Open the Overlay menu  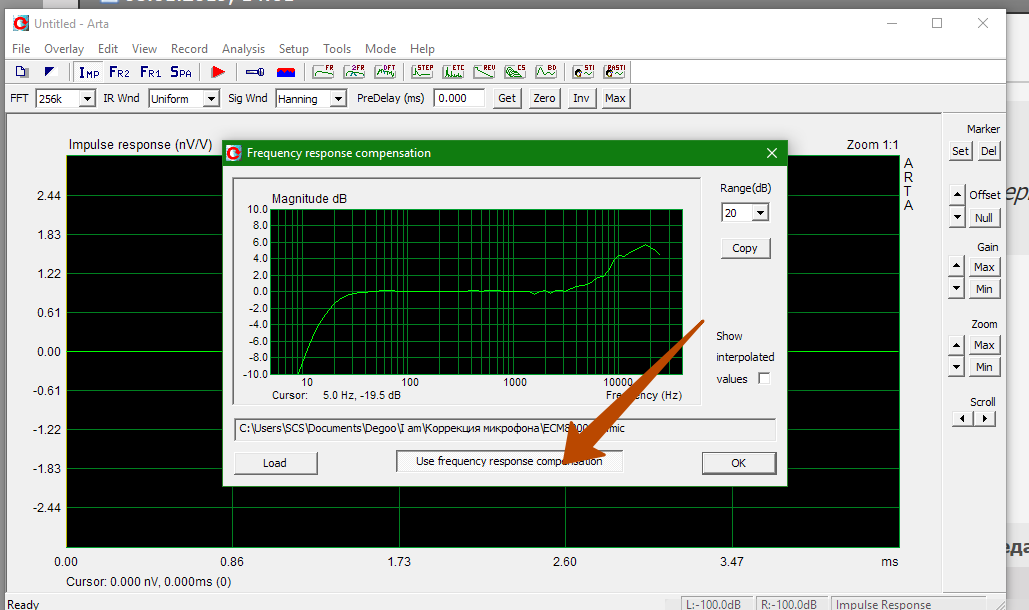click(x=64, y=48)
